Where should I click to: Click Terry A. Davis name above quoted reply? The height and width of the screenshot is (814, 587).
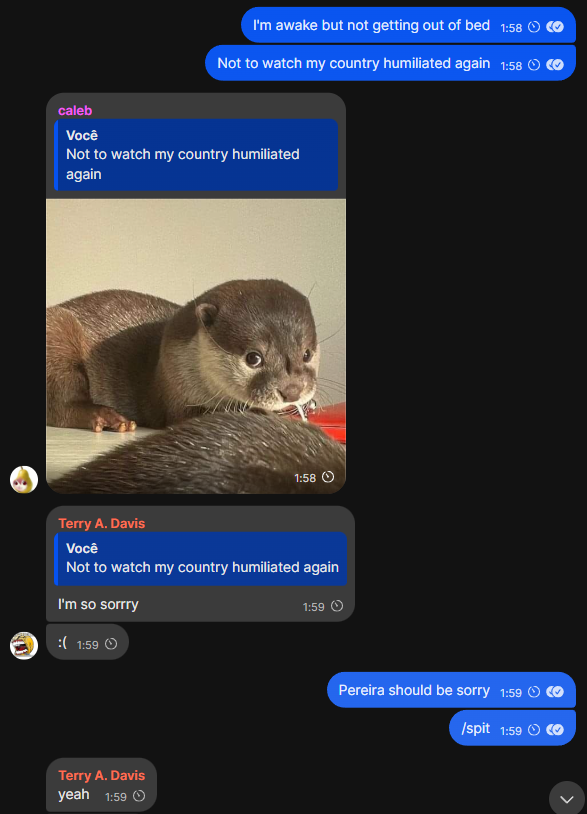[x=102, y=523]
